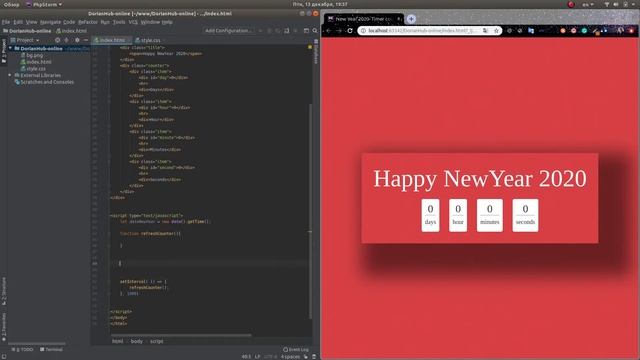Viewport: 640px width, 360px height.
Task: Select index.html in project tree
Action: 36,62
